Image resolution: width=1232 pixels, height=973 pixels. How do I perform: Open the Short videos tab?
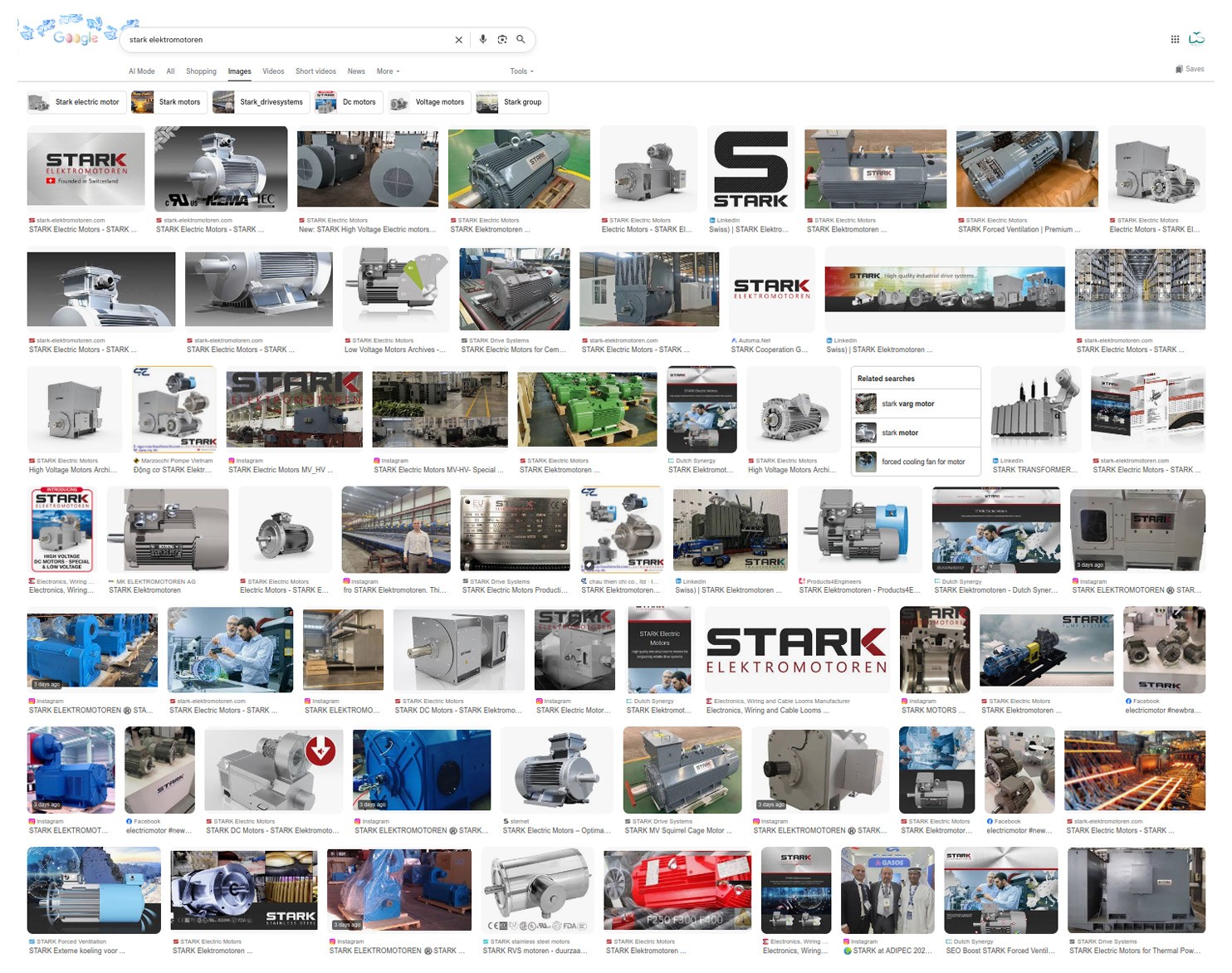click(x=315, y=71)
